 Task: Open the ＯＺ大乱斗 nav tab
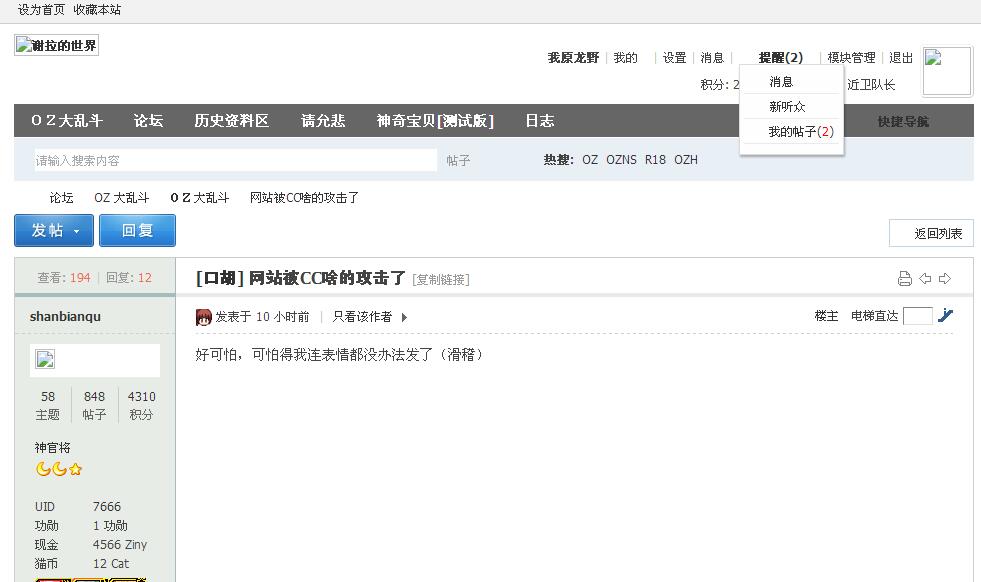[68, 121]
